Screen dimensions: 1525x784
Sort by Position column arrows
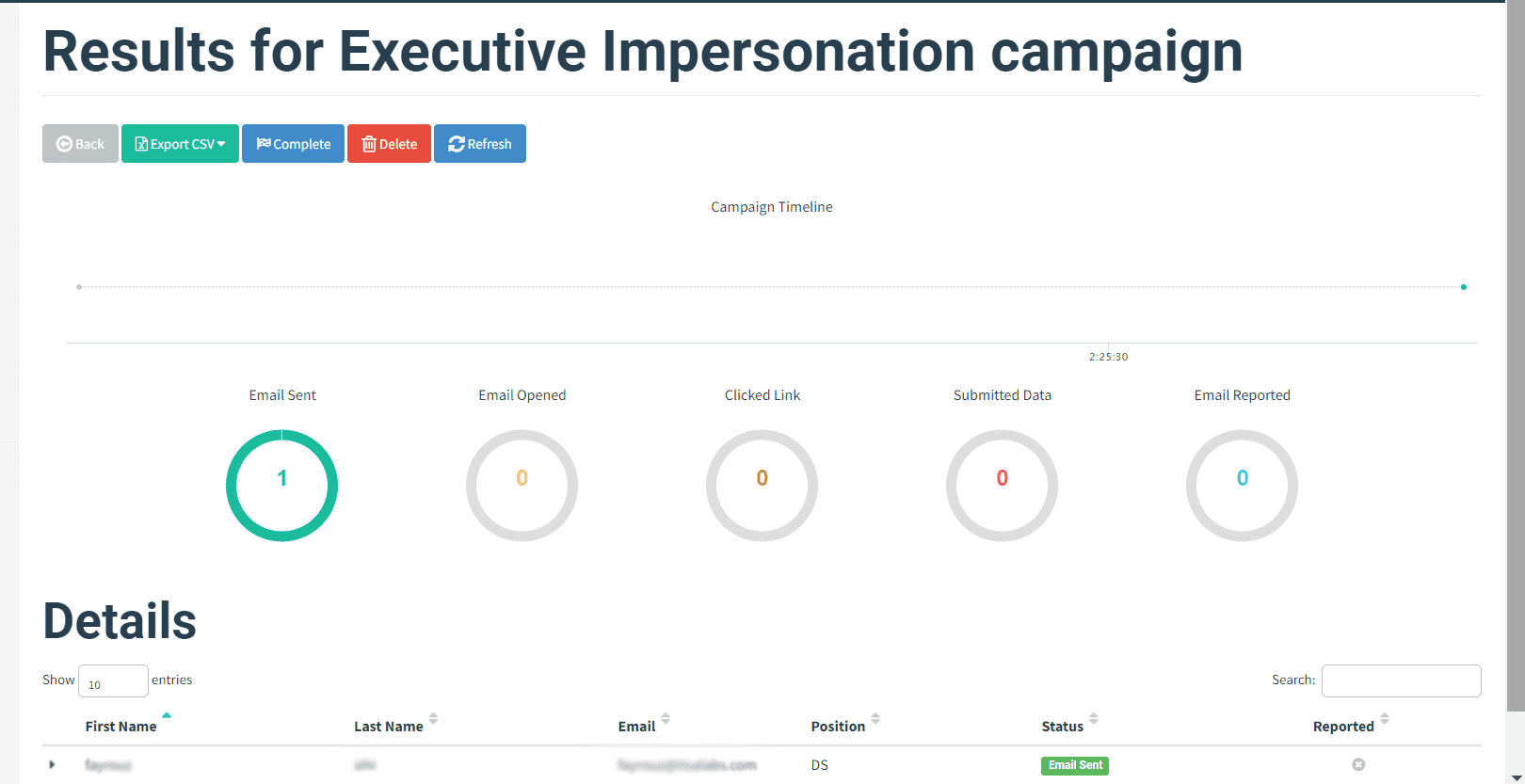click(875, 721)
